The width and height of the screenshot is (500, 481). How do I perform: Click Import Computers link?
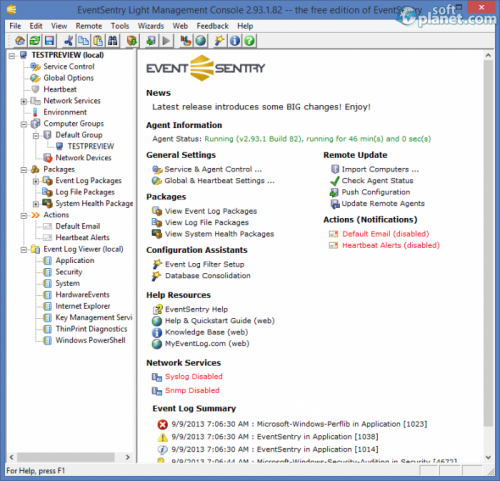pos(380,169)
